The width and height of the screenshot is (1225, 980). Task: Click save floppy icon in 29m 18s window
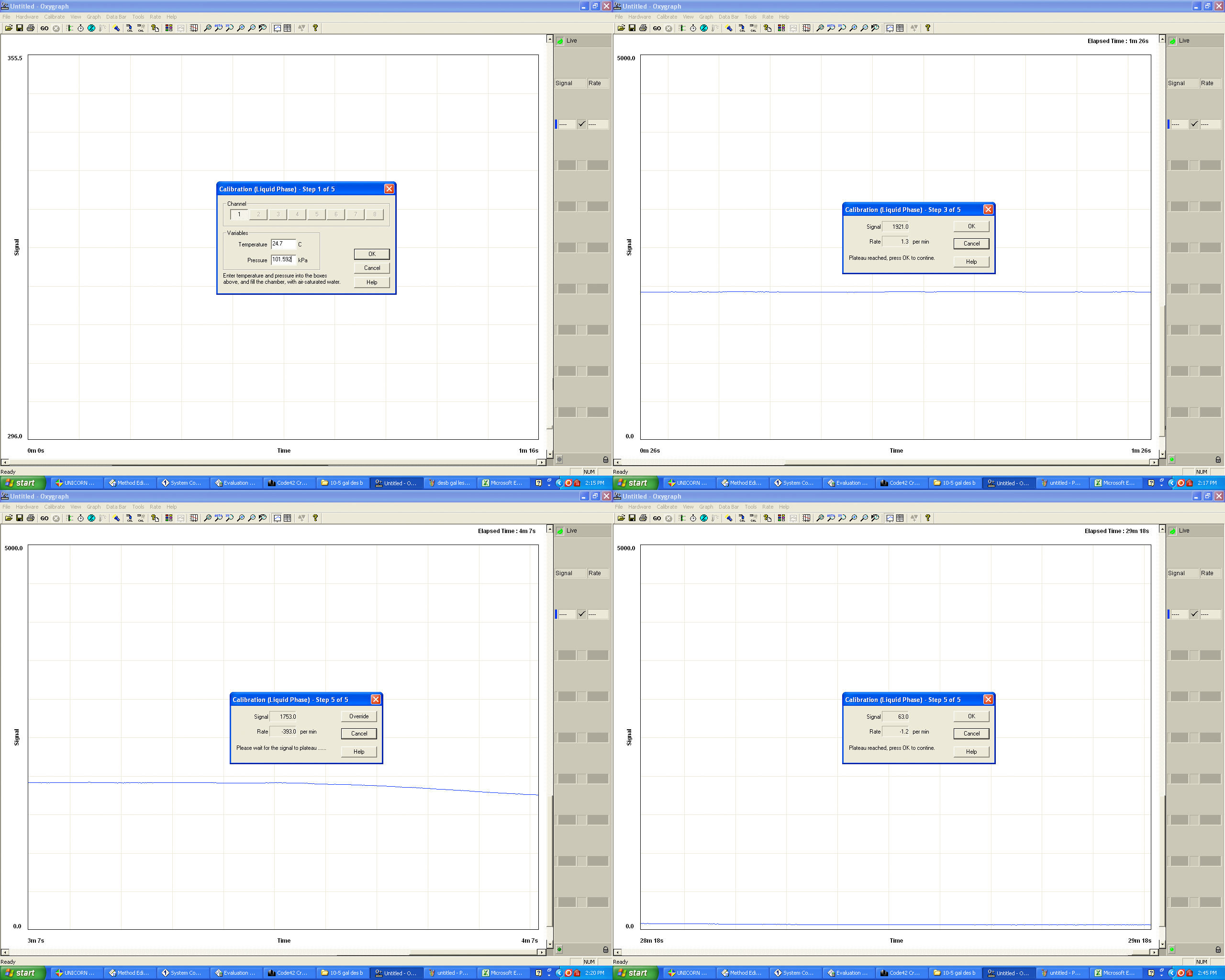[632, 518]
